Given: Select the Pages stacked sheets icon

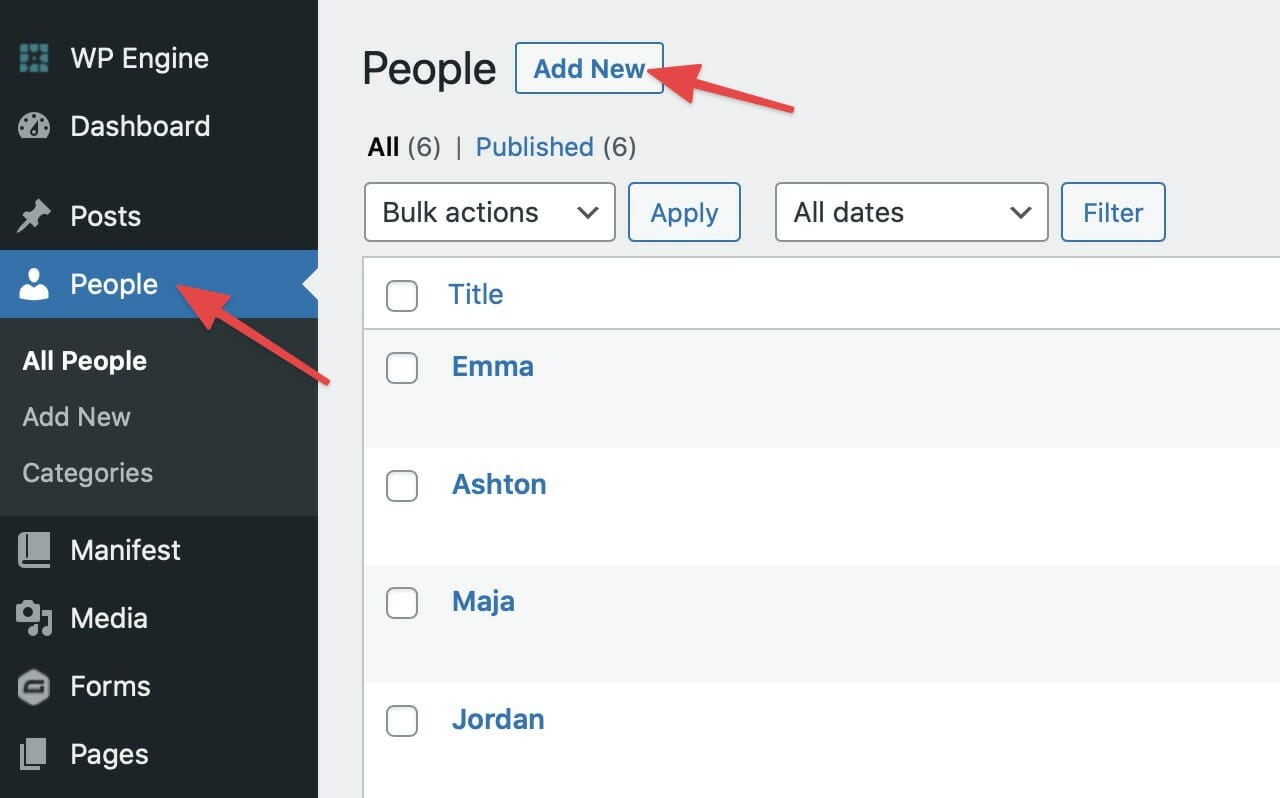Looking at the screenshot, I should pyautogui.click(x=34, y=754).
